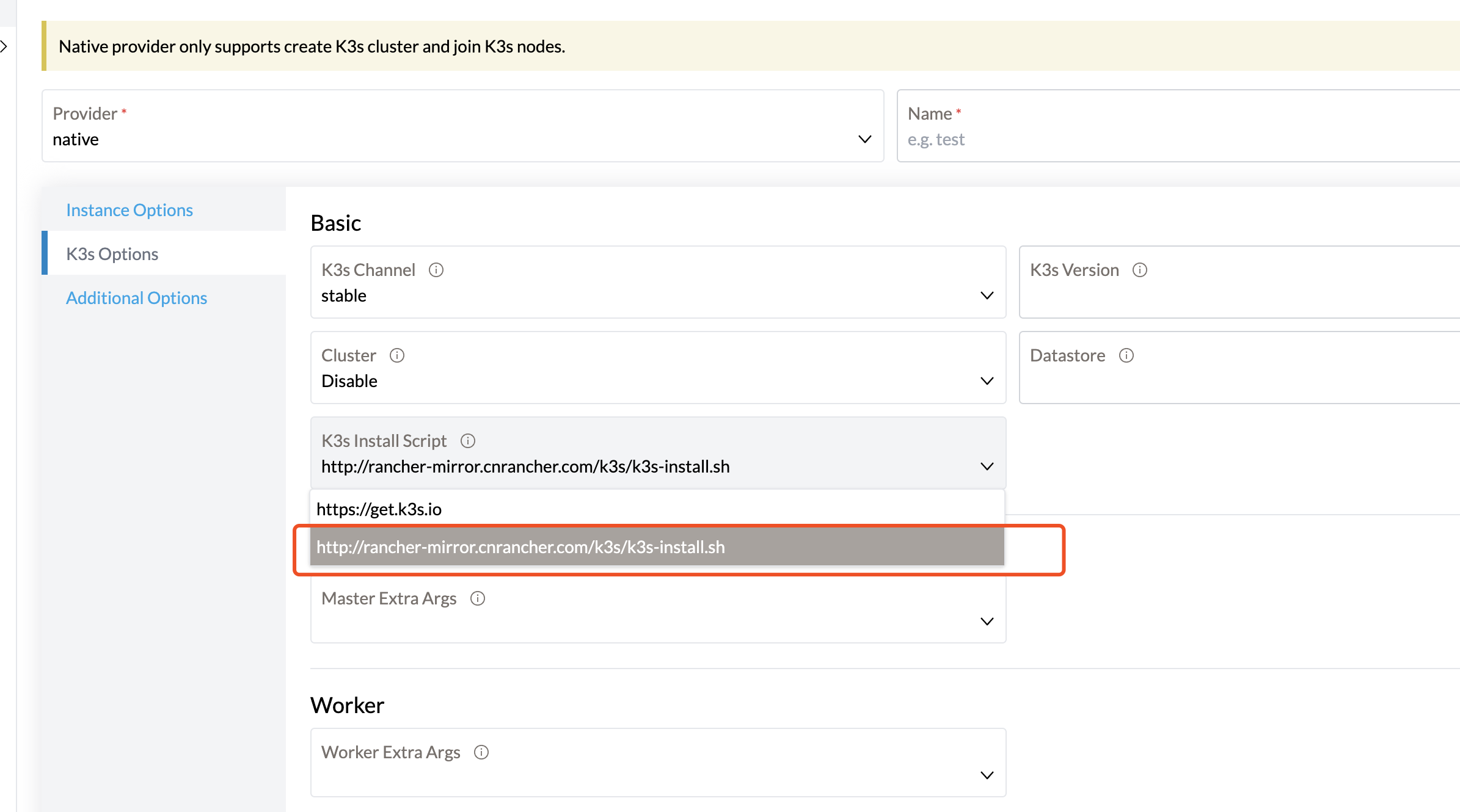The height and width of the screenshot is (812, 1460).
Task: Click the K3s Install Script info icon
Action: tap(468, 441)
